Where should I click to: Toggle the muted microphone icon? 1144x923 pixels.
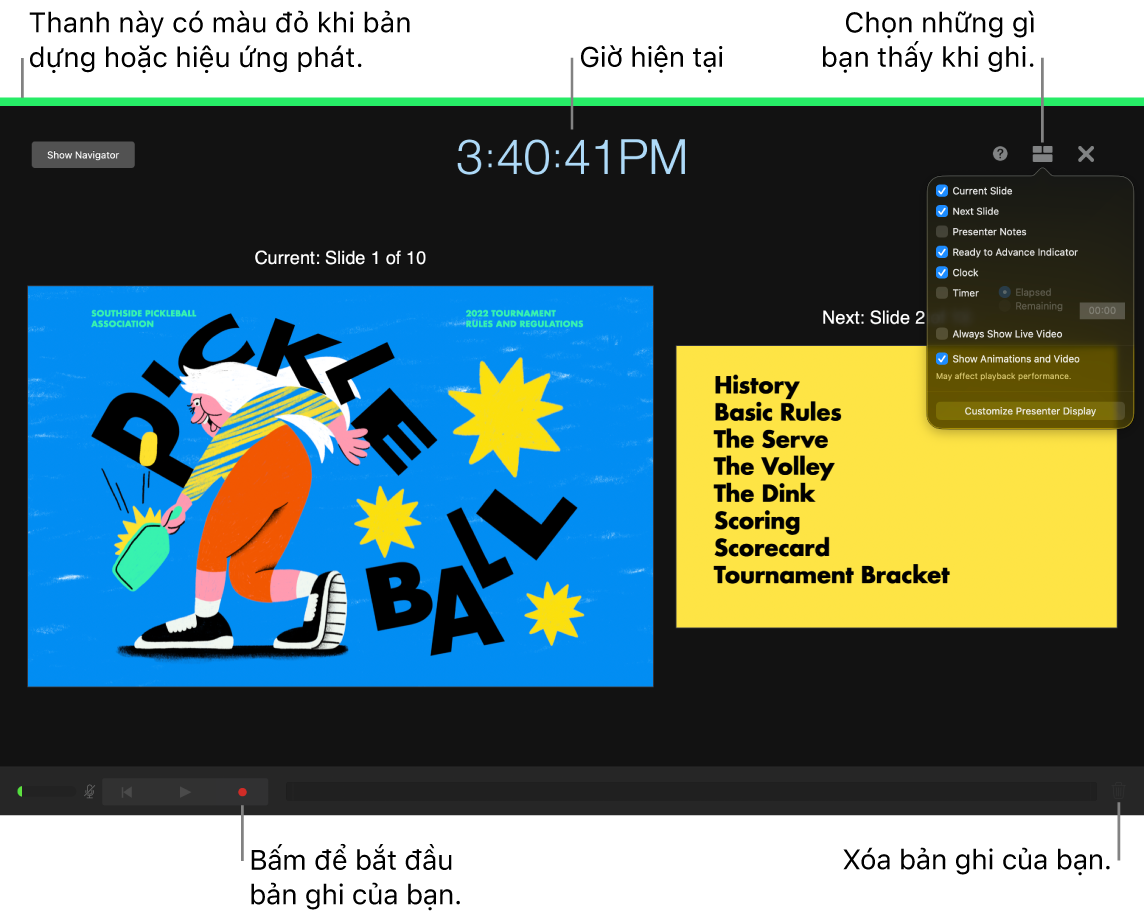[x=89, y=792]
